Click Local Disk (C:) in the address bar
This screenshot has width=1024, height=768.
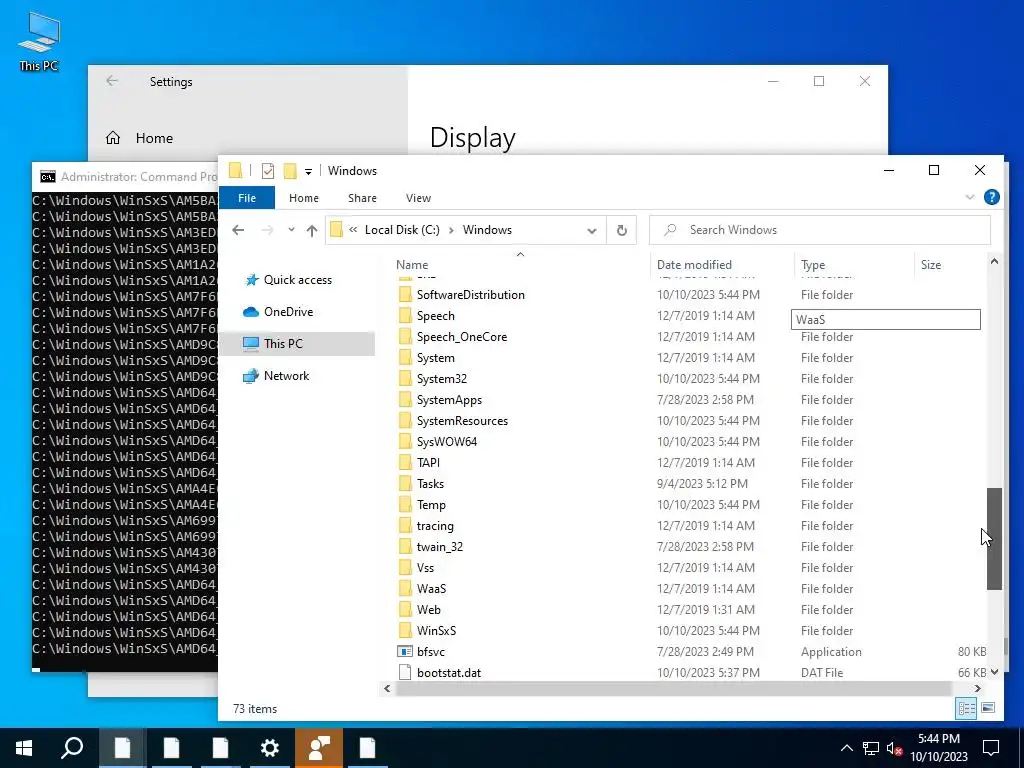click(402, 230)
